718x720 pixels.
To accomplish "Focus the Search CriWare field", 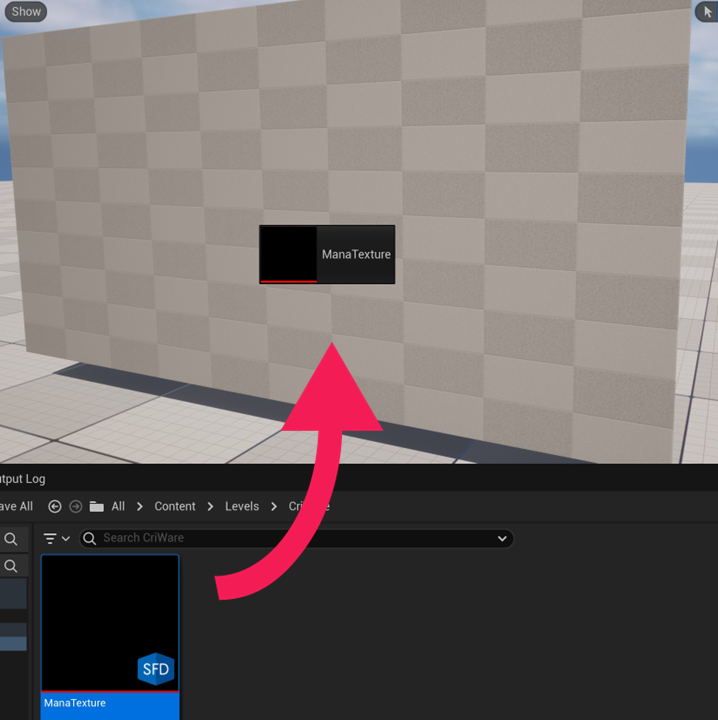I will 290,538.
